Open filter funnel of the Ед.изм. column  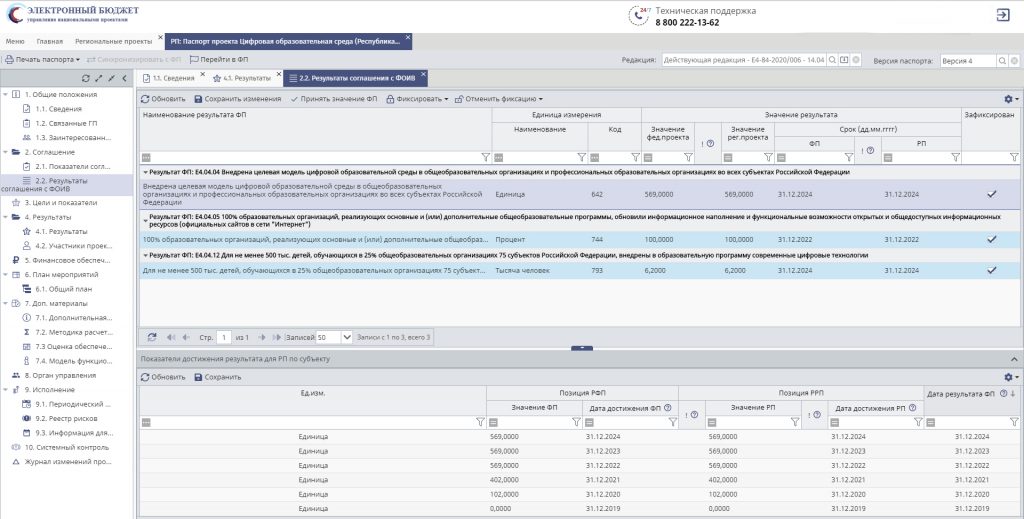coord(480,422)
